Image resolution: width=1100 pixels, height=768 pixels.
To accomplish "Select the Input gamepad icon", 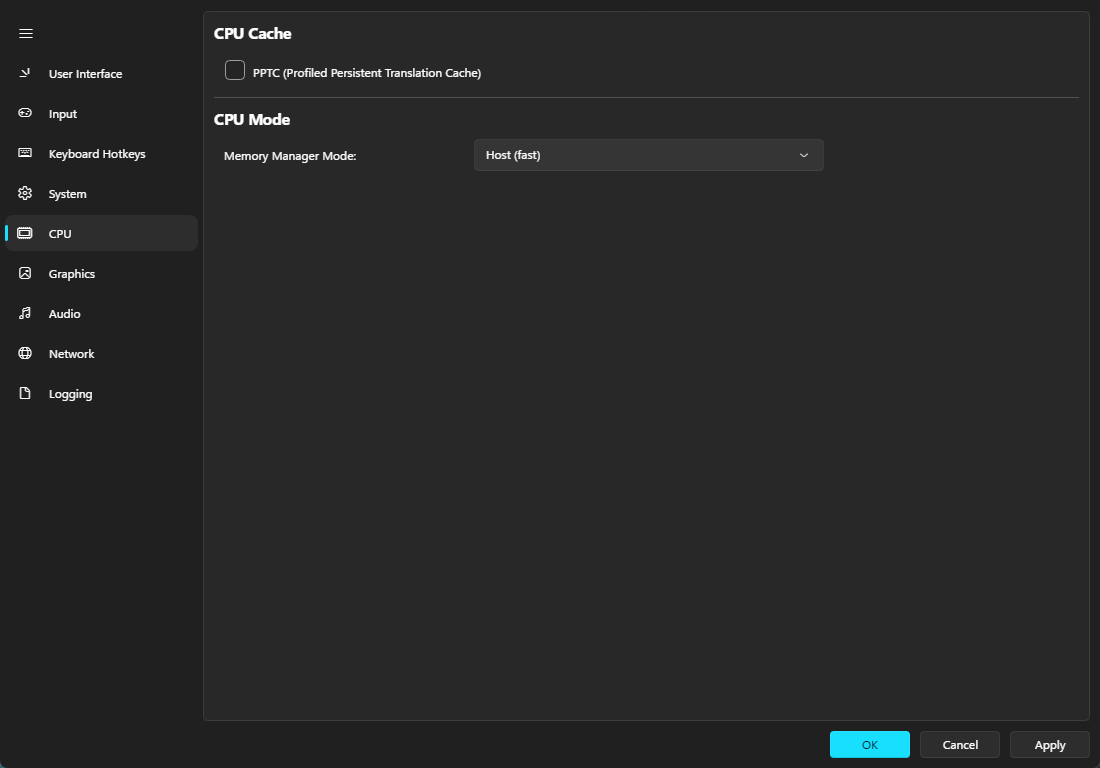I will pos(25,113).
